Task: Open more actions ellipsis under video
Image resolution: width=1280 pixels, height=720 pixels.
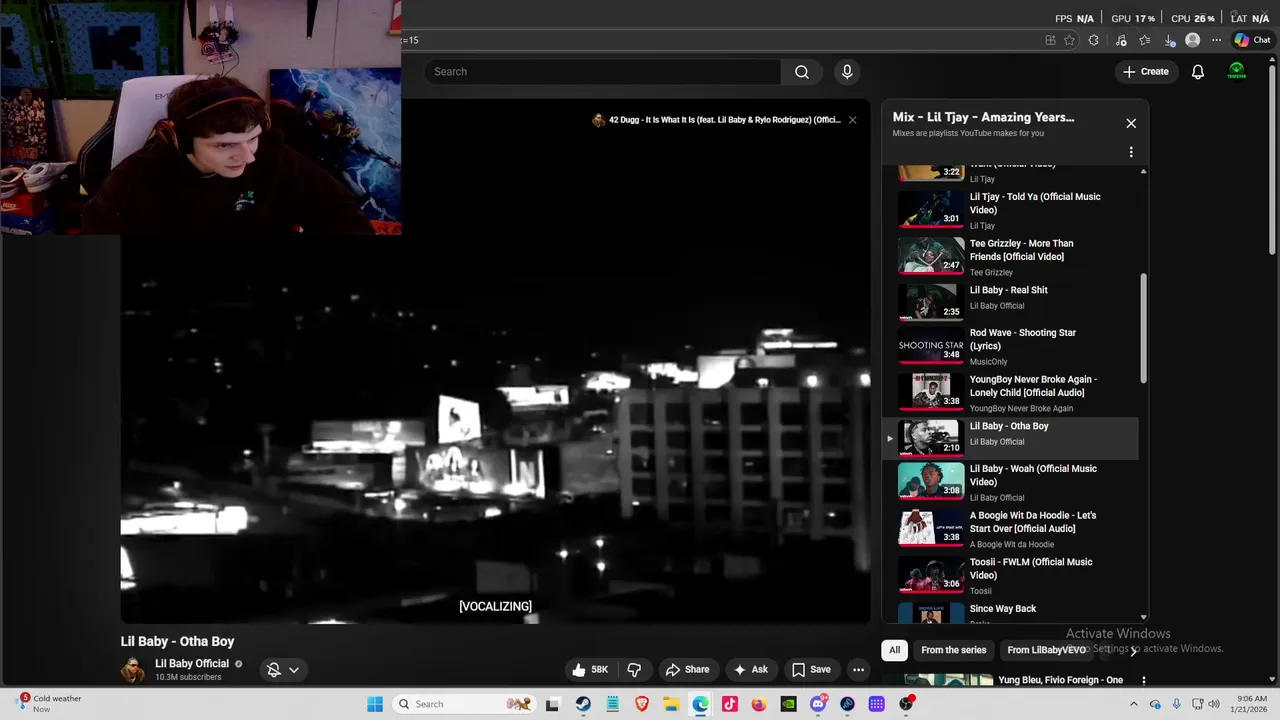Action: click(x=858, y=670)
